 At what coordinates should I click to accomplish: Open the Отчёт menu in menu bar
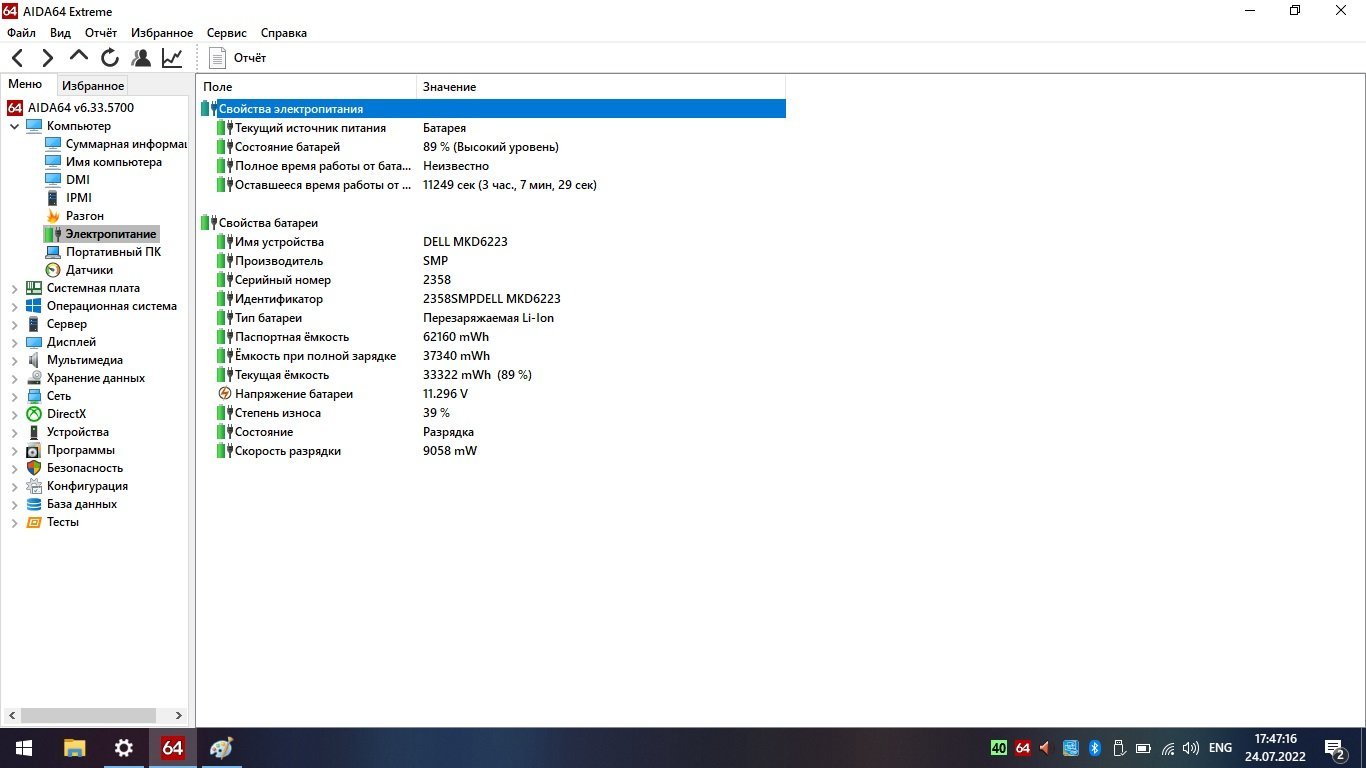coord(101,33)
